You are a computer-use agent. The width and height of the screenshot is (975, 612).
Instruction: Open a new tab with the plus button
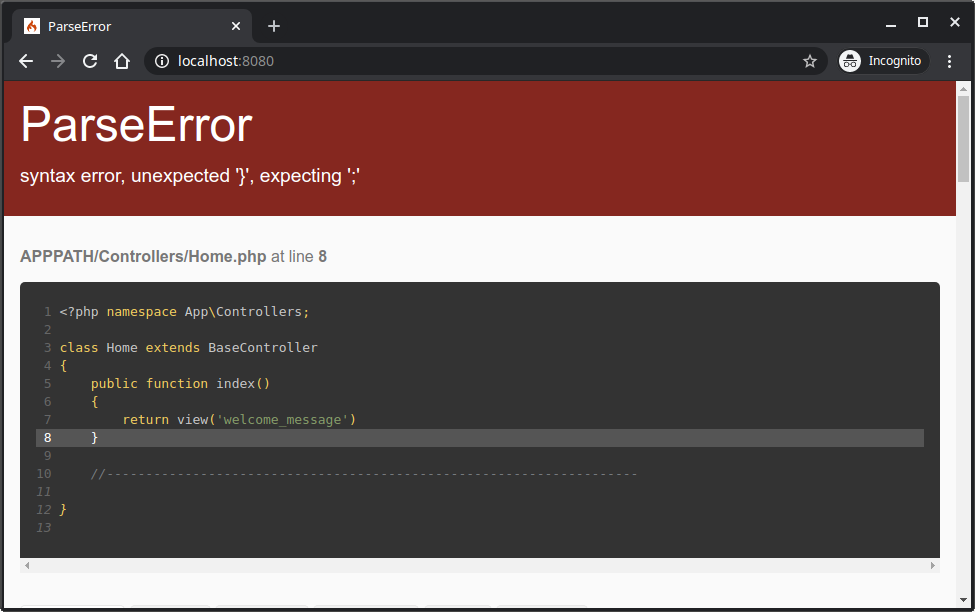click(x=274, y=26)
